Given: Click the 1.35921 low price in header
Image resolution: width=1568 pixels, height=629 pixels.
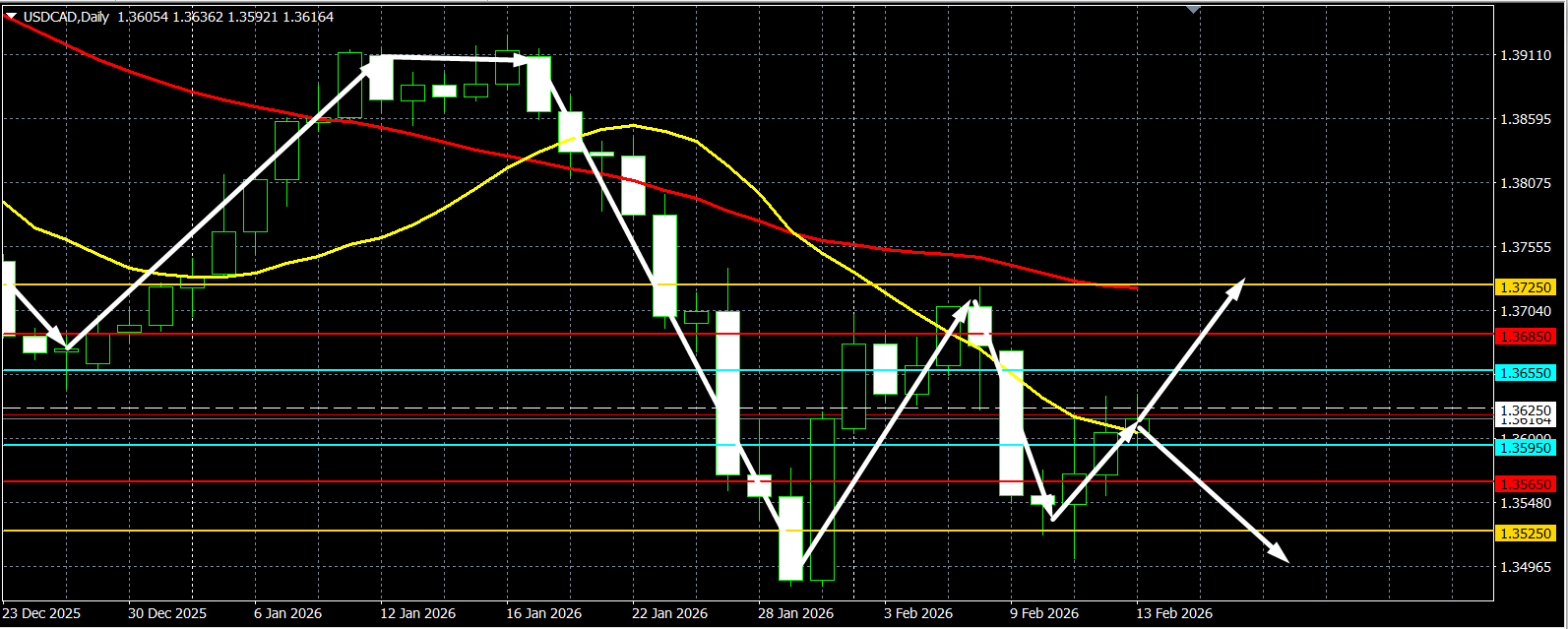Looking at the screenshot, I should tap(253, 17).
